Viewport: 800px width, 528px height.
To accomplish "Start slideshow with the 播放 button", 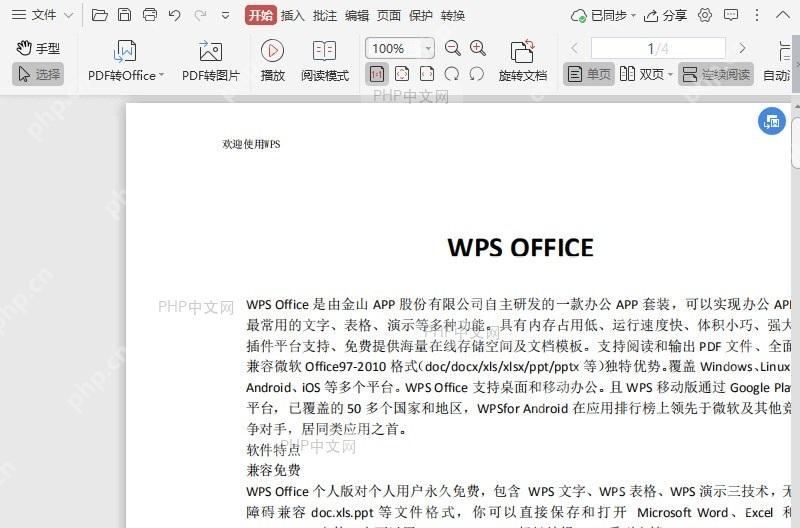I will tap(272, 61).
